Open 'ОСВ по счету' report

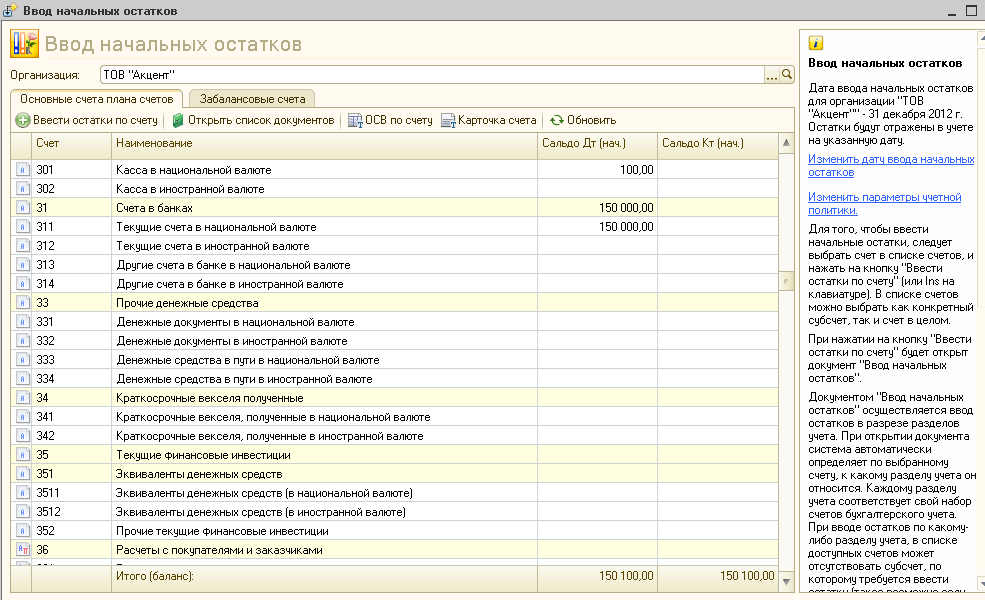click(x=390, y=120)
